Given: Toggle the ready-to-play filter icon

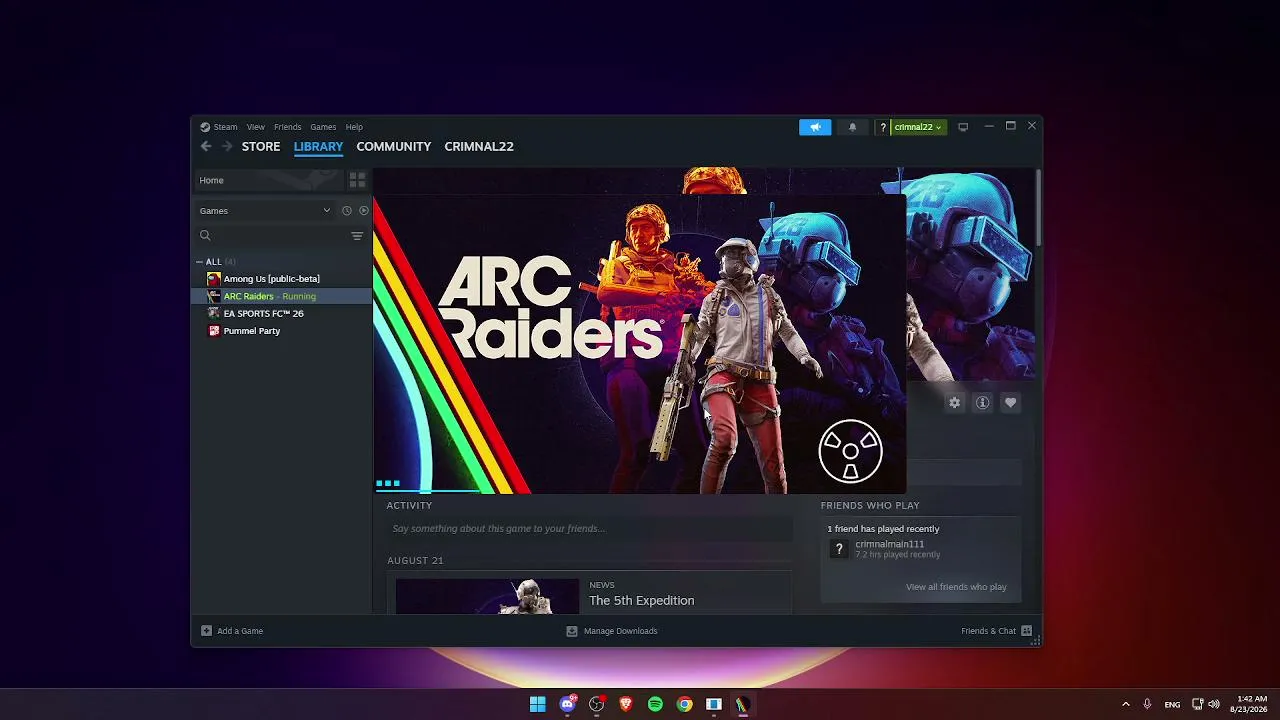Looking at the screenshot, I should [x=364, y=211].
